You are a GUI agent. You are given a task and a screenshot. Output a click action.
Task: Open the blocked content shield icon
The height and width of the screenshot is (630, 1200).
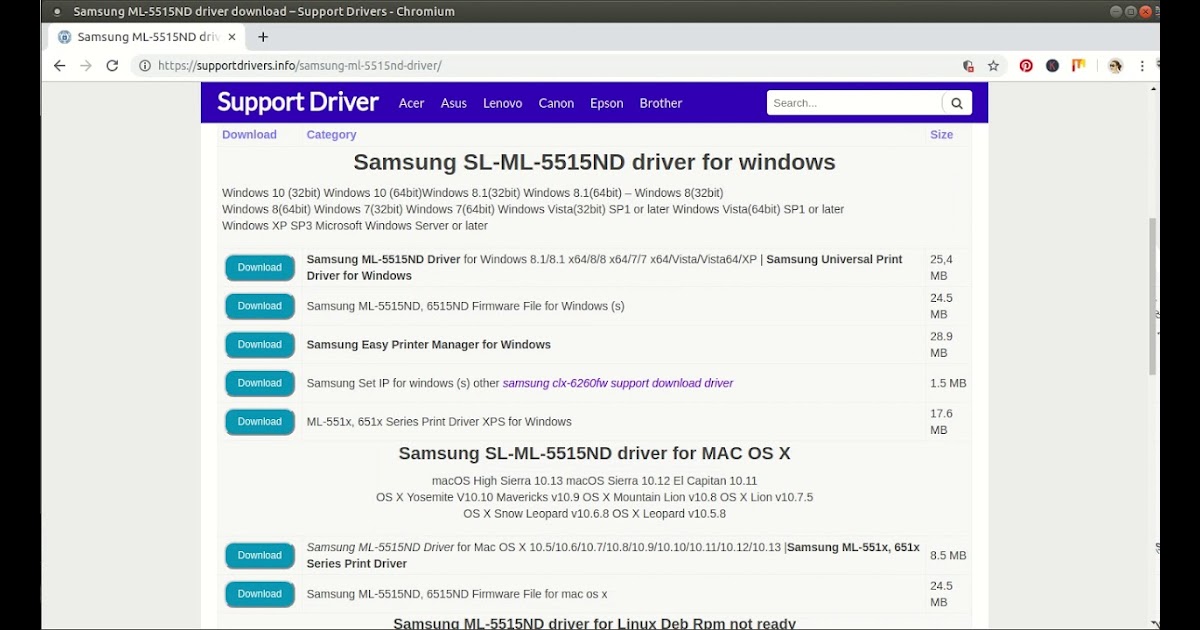point(968,66)
